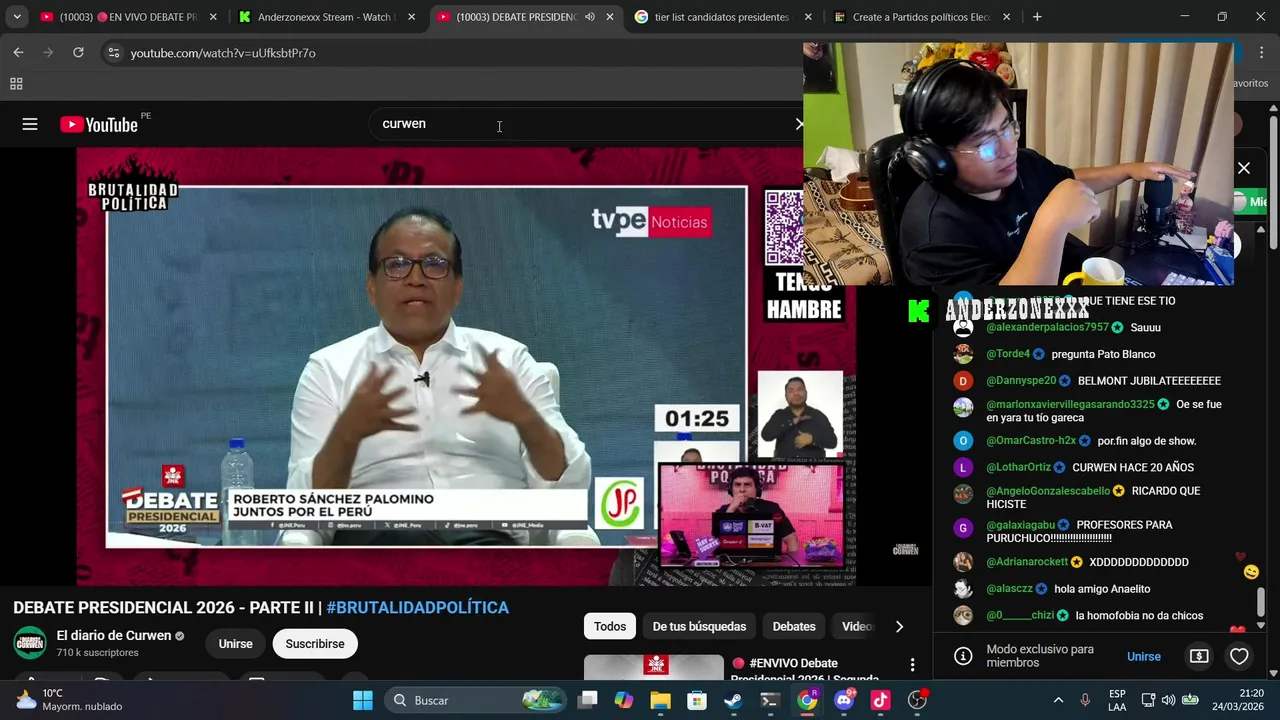The height and width of the screenshot is (720, 1280).
Task: Open the apps grid in bookmarks bar
Action: pos(16,84)
